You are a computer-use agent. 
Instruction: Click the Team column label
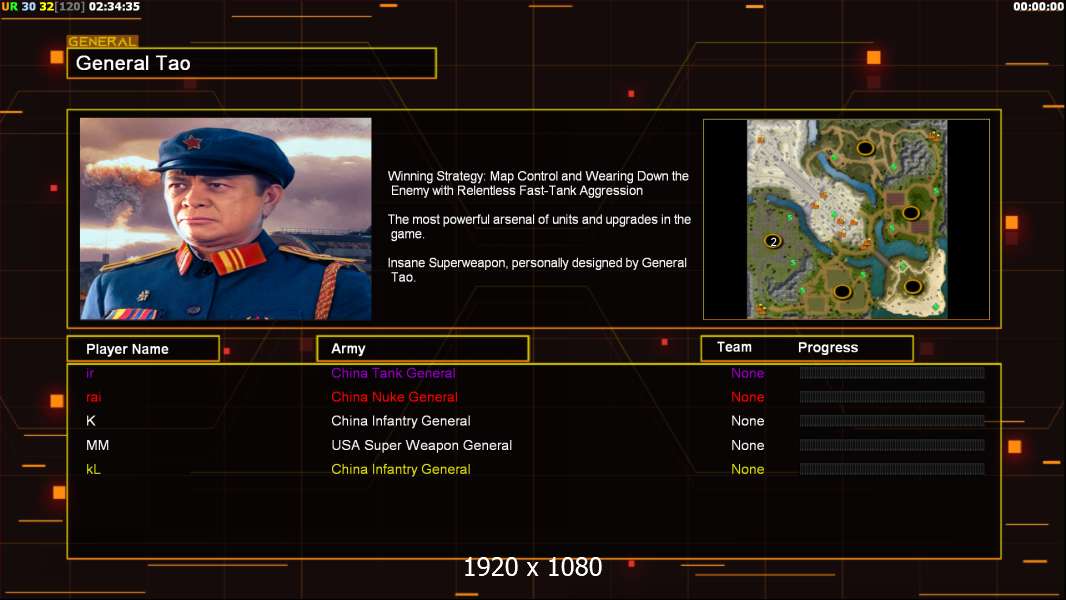tap(734, 347)
